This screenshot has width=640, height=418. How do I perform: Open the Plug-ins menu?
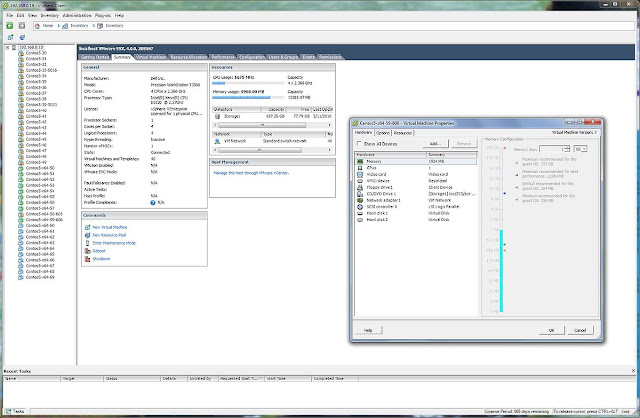[x=103, y=16]
